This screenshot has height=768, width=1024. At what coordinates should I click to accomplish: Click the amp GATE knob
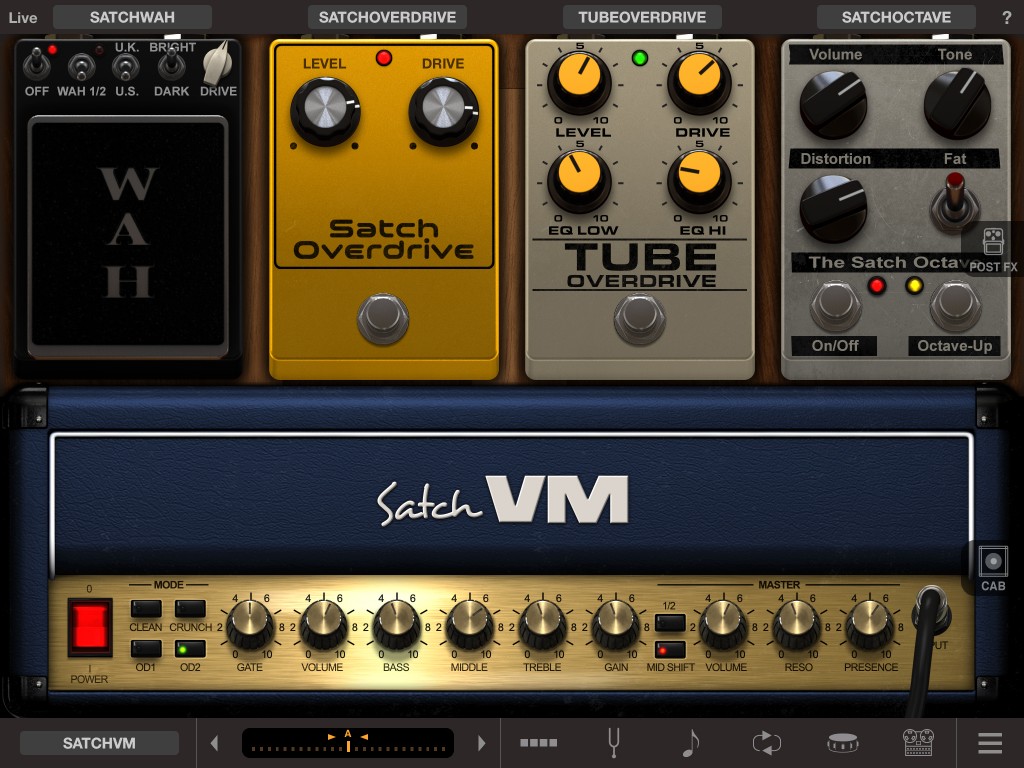coord(249,624)
